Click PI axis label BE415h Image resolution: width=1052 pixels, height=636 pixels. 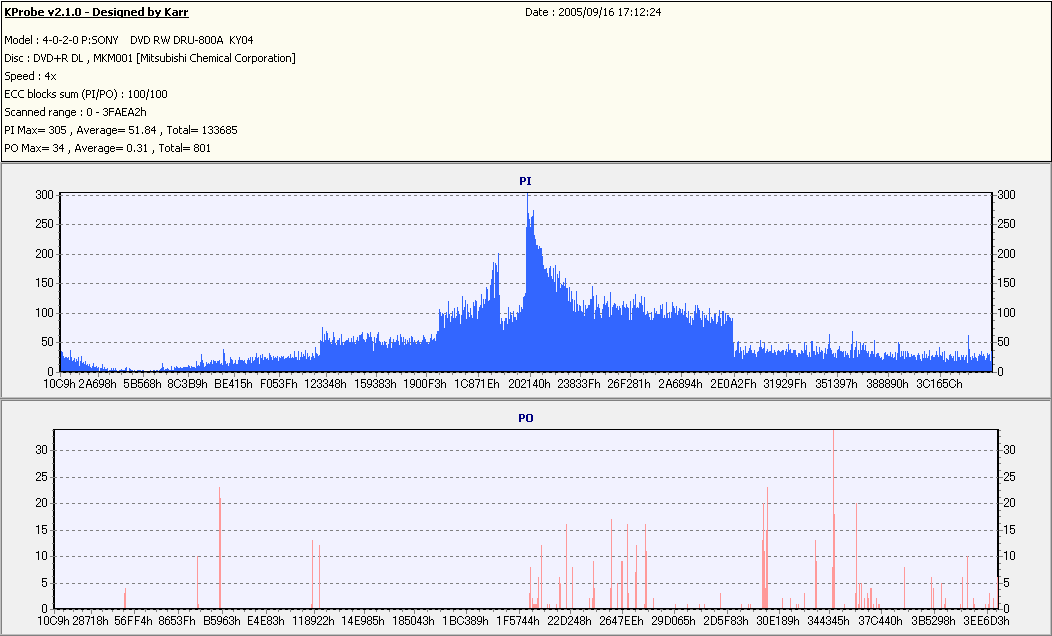click(233, 384)
